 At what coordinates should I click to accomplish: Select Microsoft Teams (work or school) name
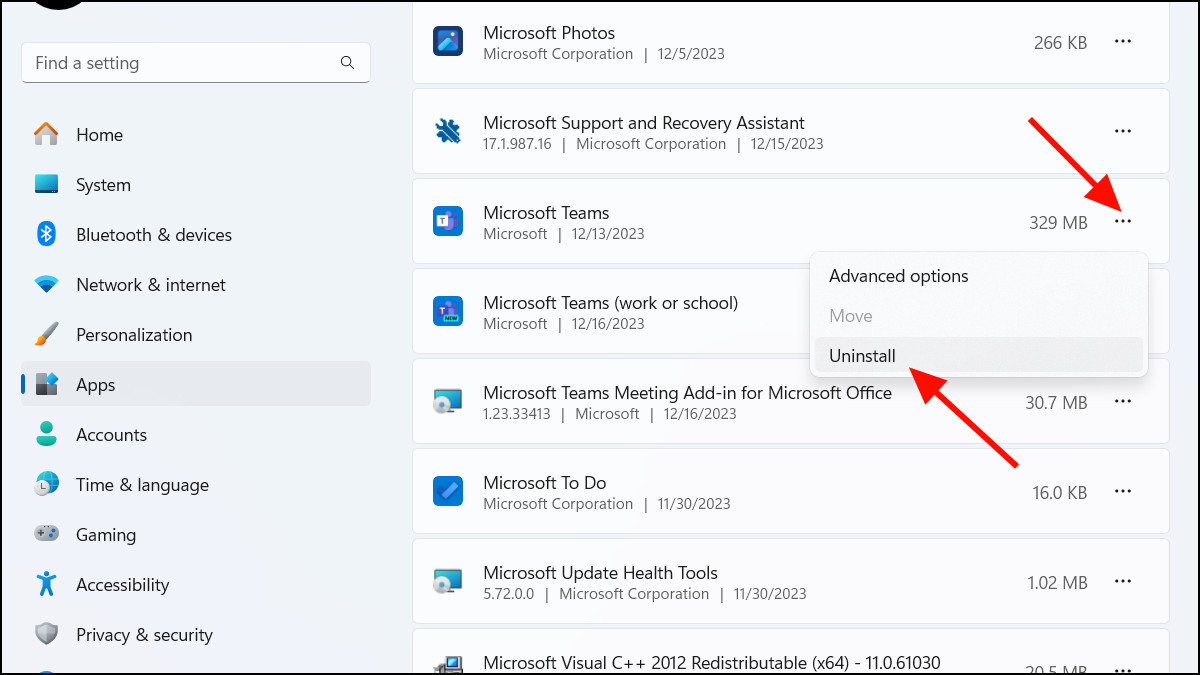point(610,303)
